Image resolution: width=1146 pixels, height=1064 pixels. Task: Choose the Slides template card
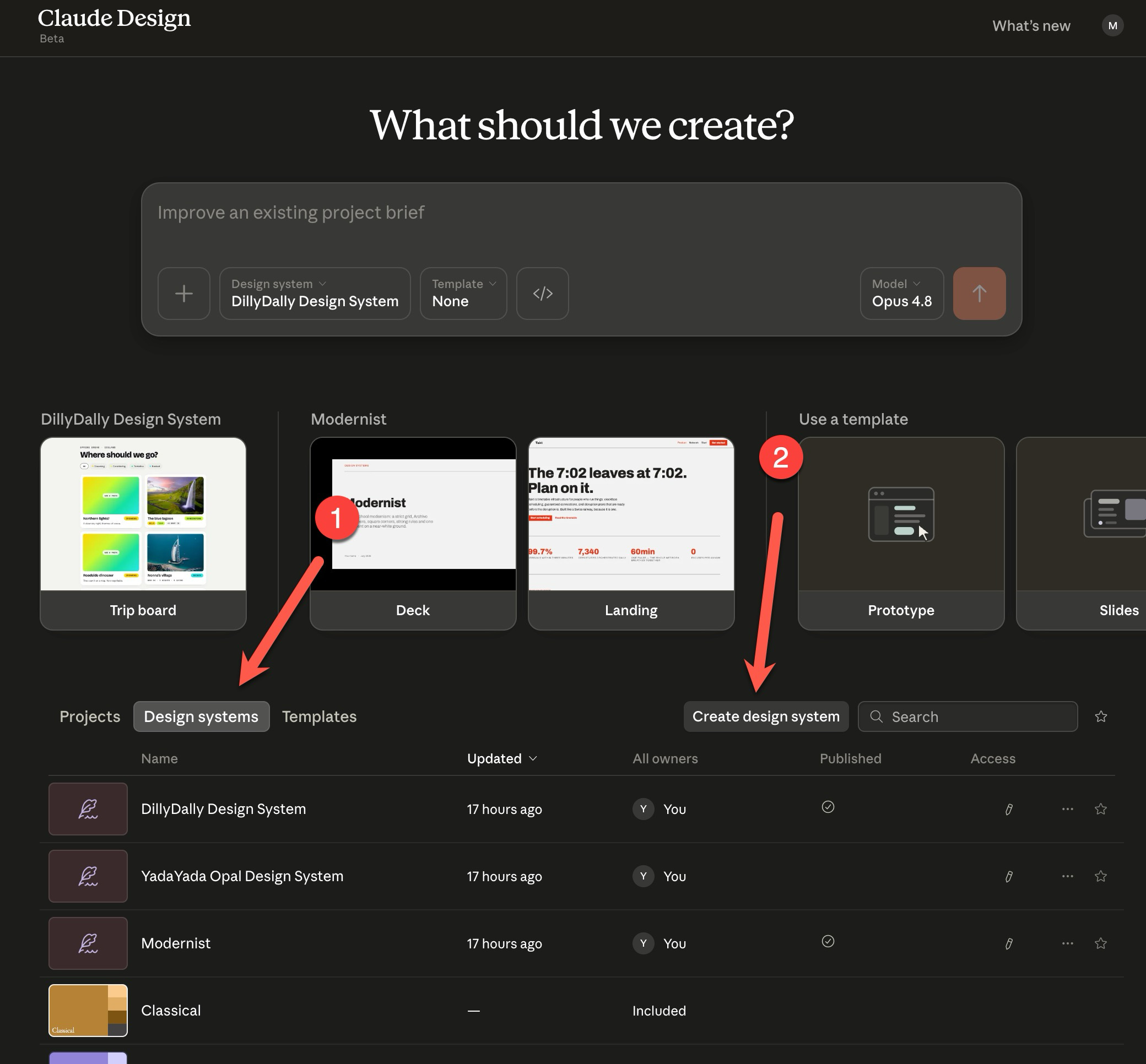[x=1081, y=534]
